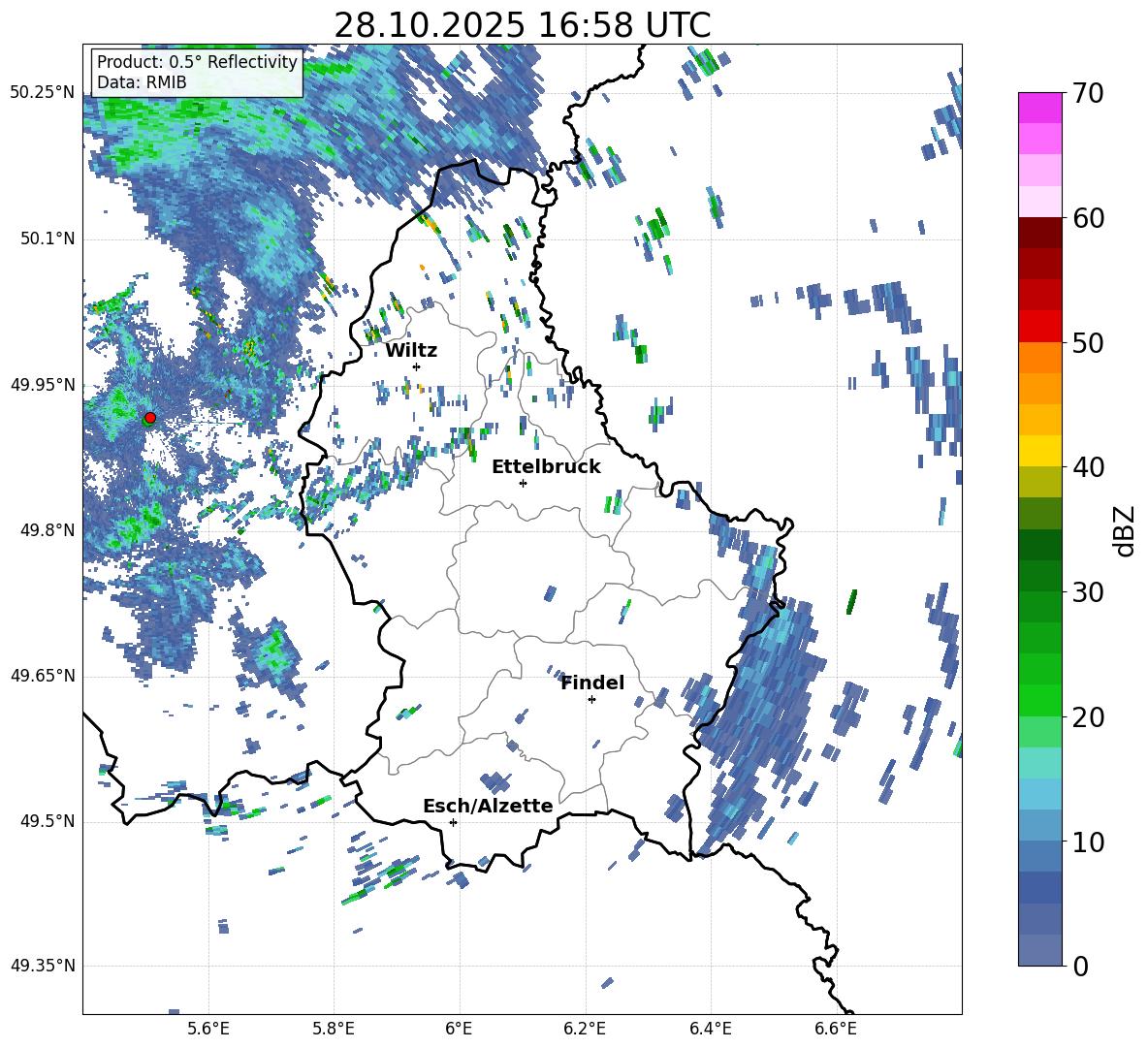Click the 50.25°N latitude label
Screen dimensions: 1148x1048
[43, 93]
